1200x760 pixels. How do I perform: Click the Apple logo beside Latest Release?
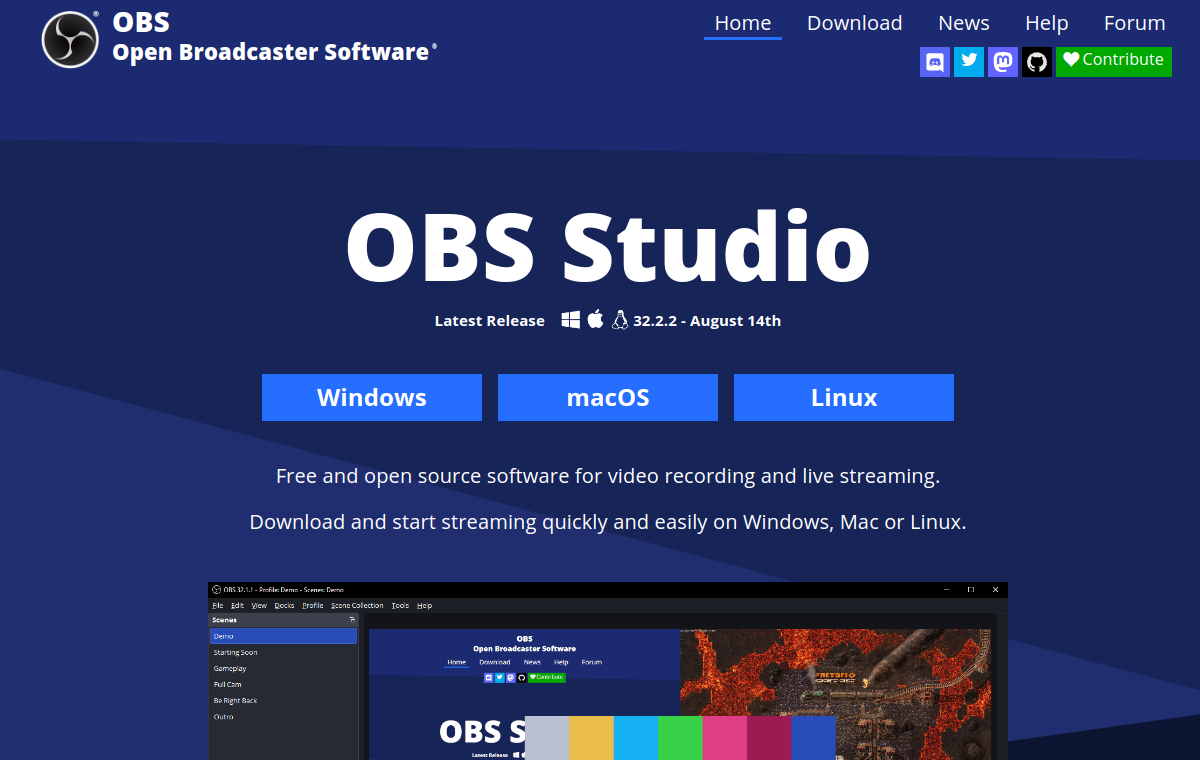tap(595, 320)
